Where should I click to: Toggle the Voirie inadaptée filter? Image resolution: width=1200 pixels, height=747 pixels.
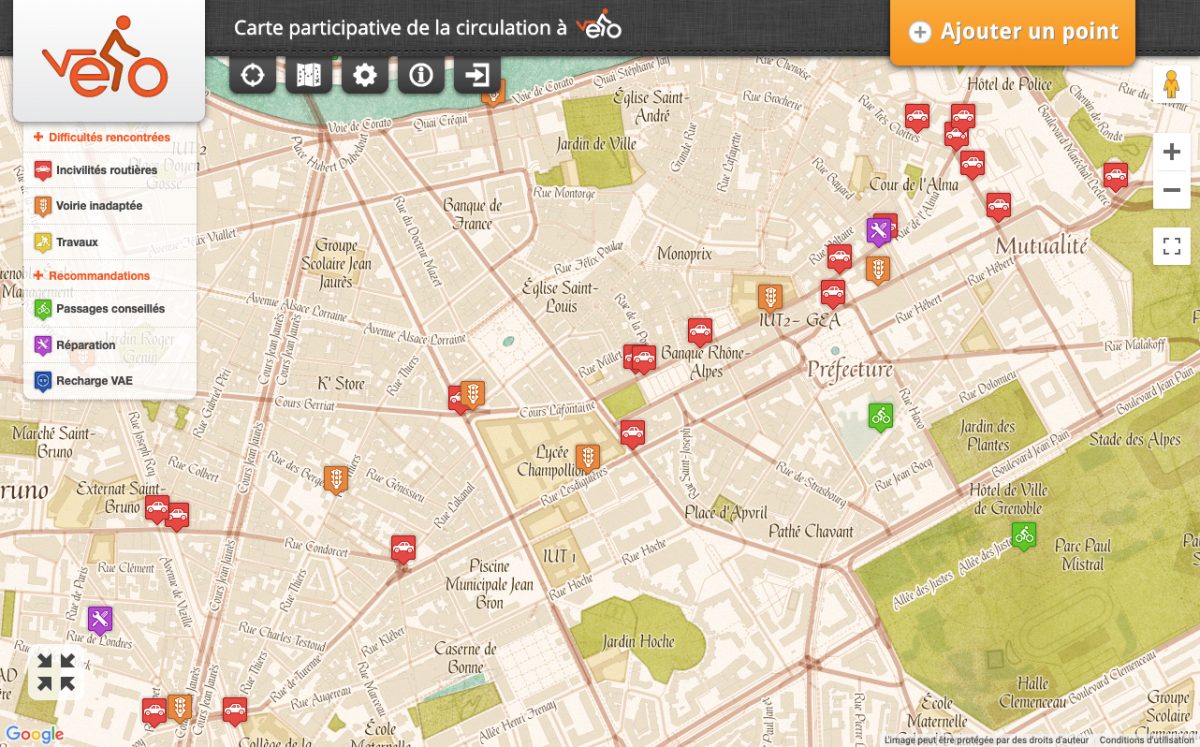[99, 206]
